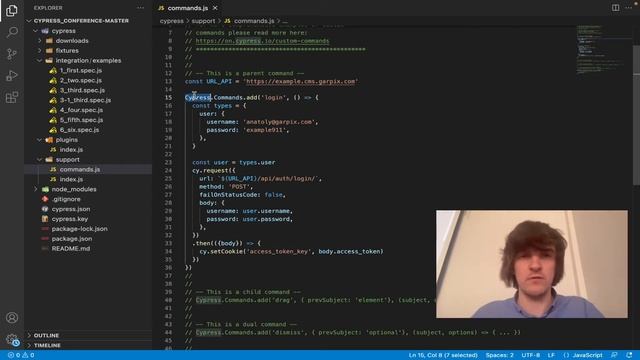Screen dimensions: 640x360
Task: Open the Accounts icon in activity bar
Action: pyautogui.click(x=12, y=318)
